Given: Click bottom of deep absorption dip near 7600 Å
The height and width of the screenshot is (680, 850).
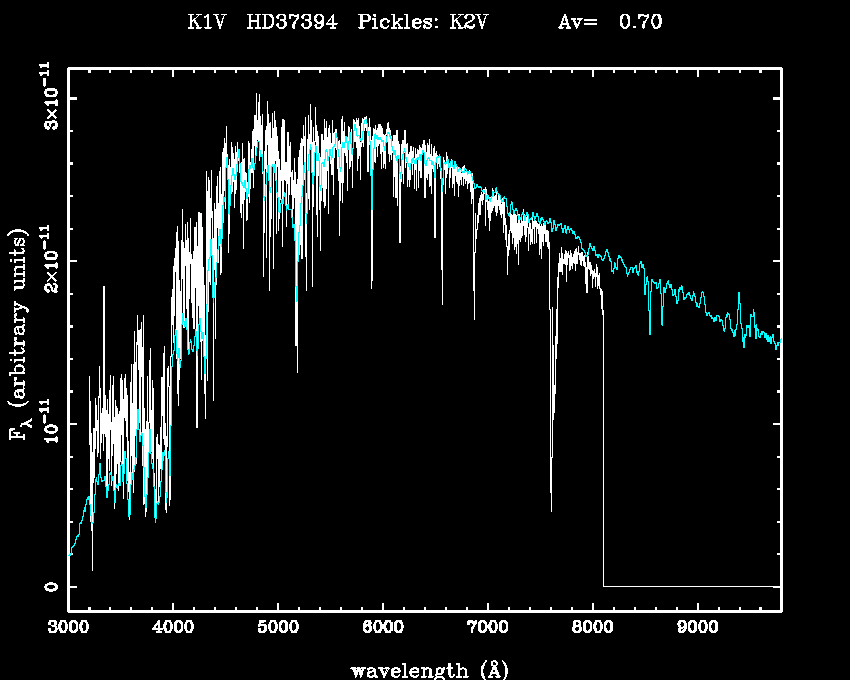Looking at the screenshot, I should 551,508.
